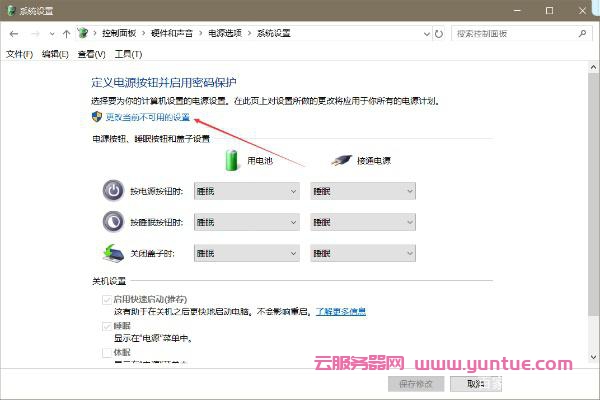Enable the 休眠 checkbox
The height and width of the screenshot is (400, 600).
pyautogui.click(x=107, y=352)
